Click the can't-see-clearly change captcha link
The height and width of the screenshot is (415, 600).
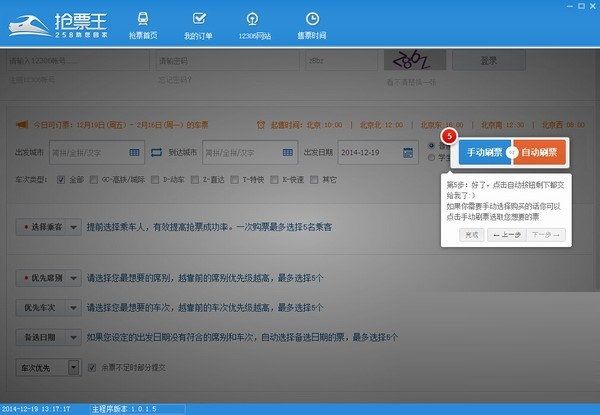pyautogui.click(x=411, y=82)
